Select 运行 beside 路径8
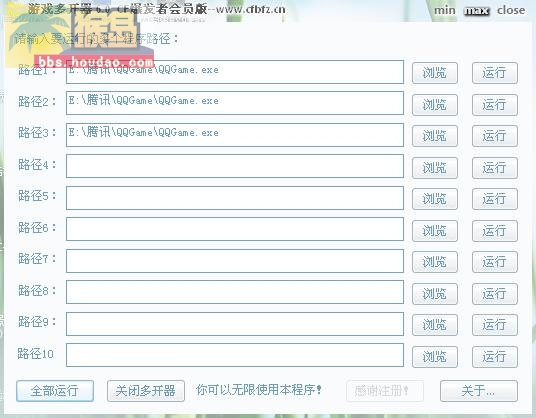 (495, 294)
